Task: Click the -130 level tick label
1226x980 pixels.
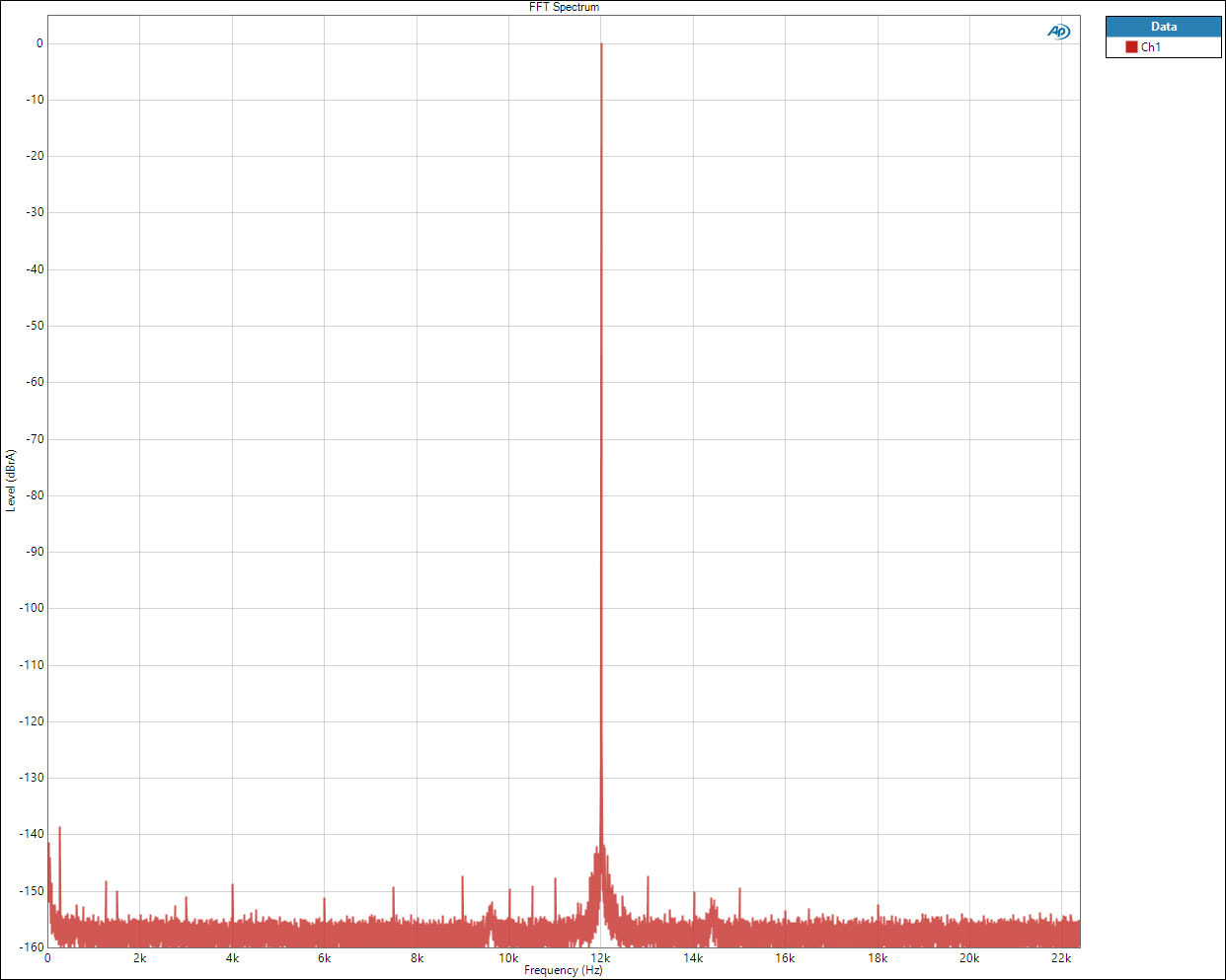Action: pos(32,778)
